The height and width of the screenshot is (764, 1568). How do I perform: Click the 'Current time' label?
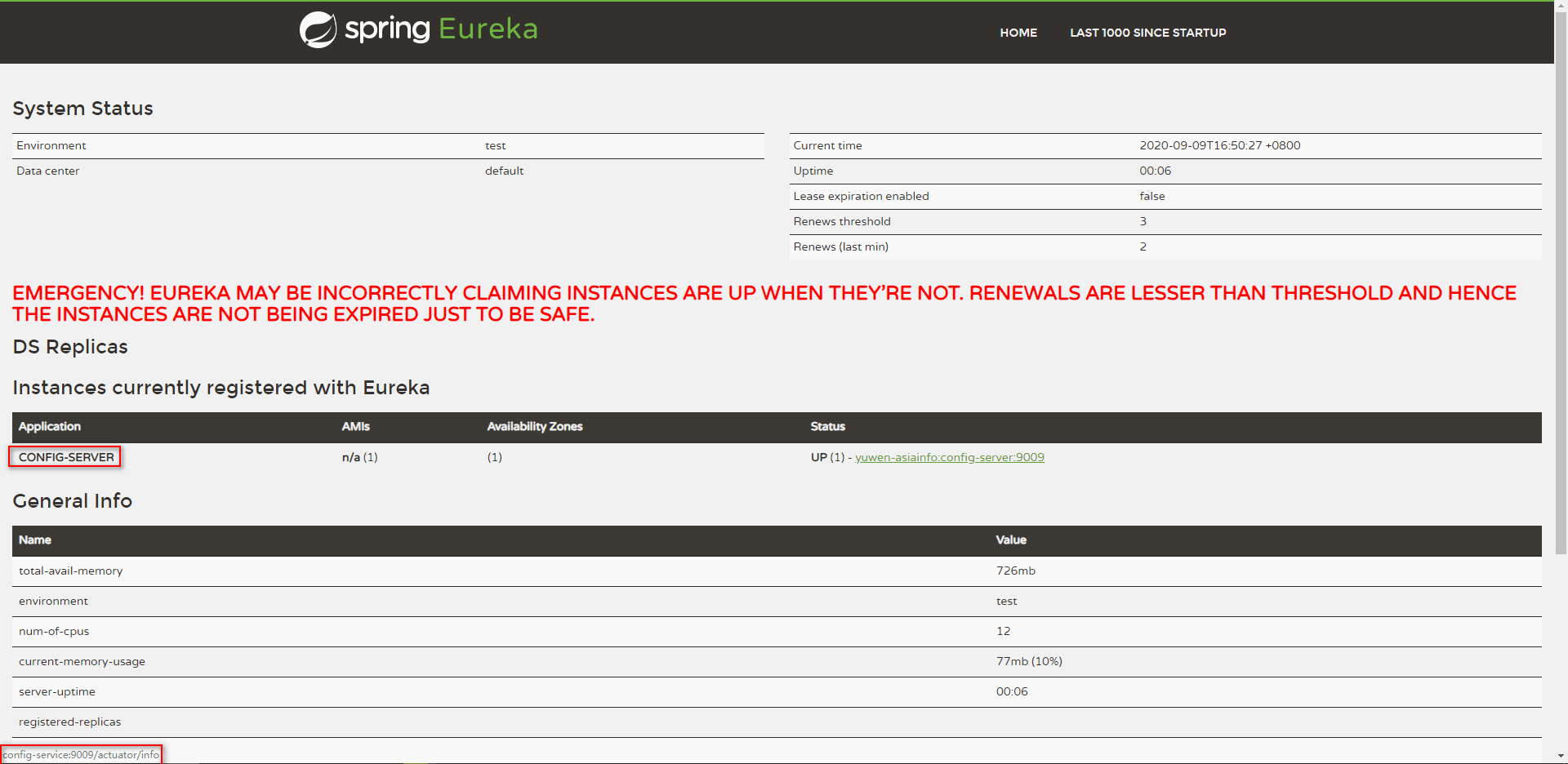point(827,145)
